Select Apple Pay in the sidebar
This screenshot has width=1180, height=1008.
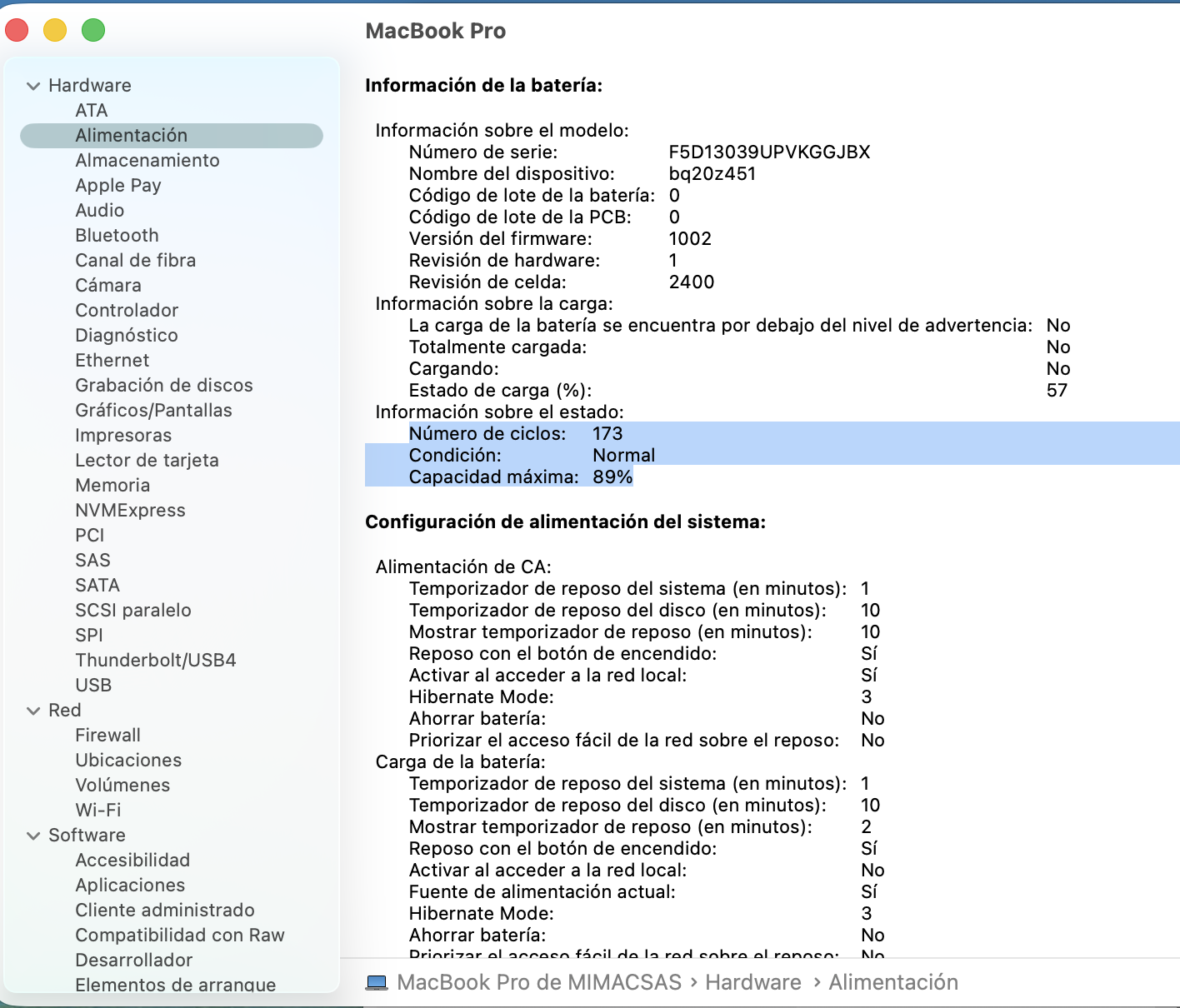pyautogui.click(x=118, y=186)
